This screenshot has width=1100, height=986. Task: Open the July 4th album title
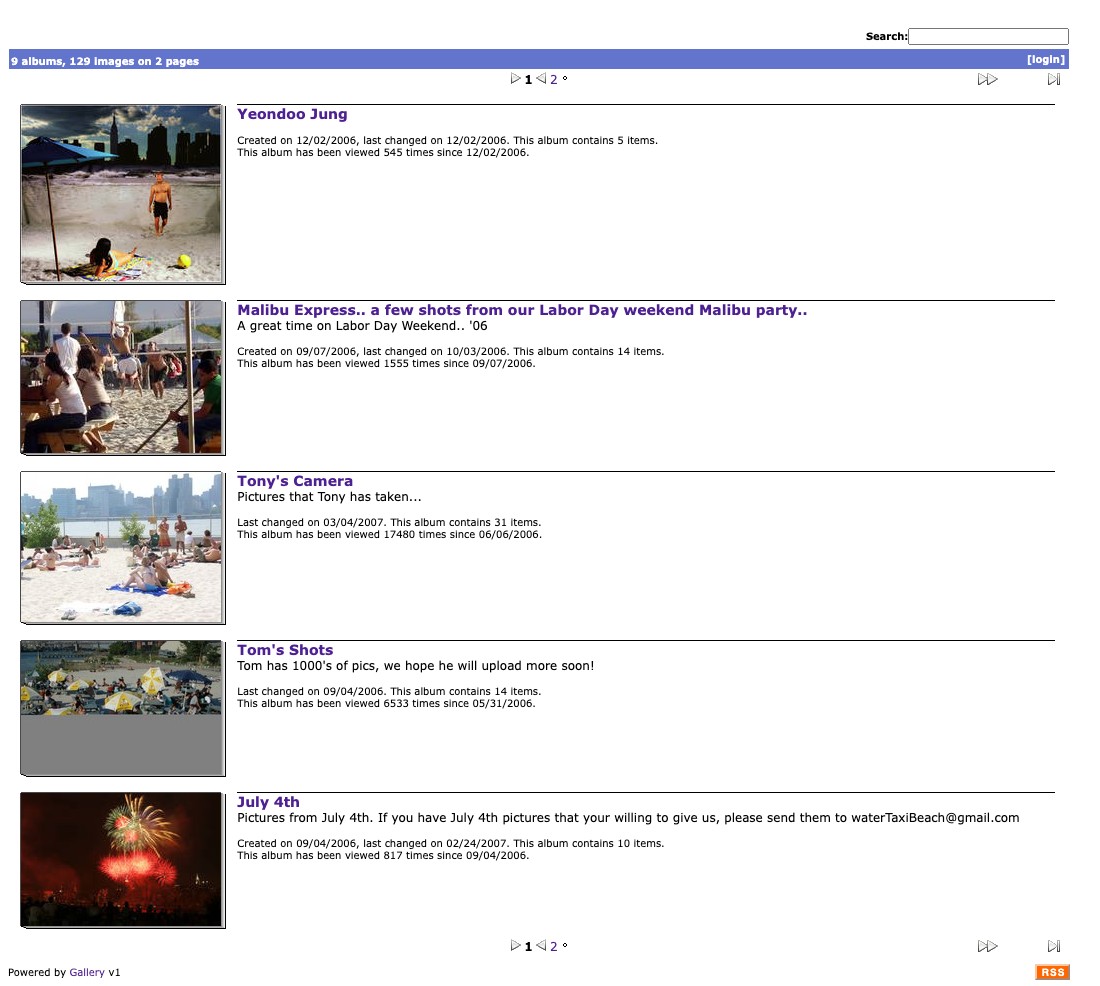pos(268,801)
